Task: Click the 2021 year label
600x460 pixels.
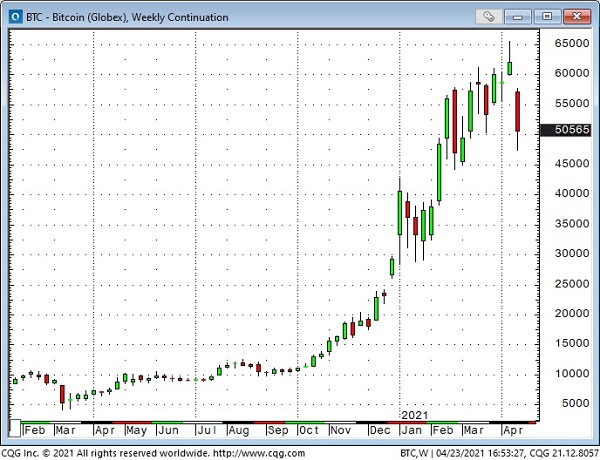Action: 415,415
